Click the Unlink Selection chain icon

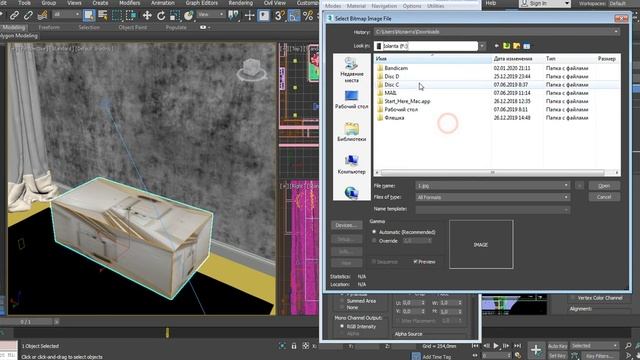tap(28, 16)
